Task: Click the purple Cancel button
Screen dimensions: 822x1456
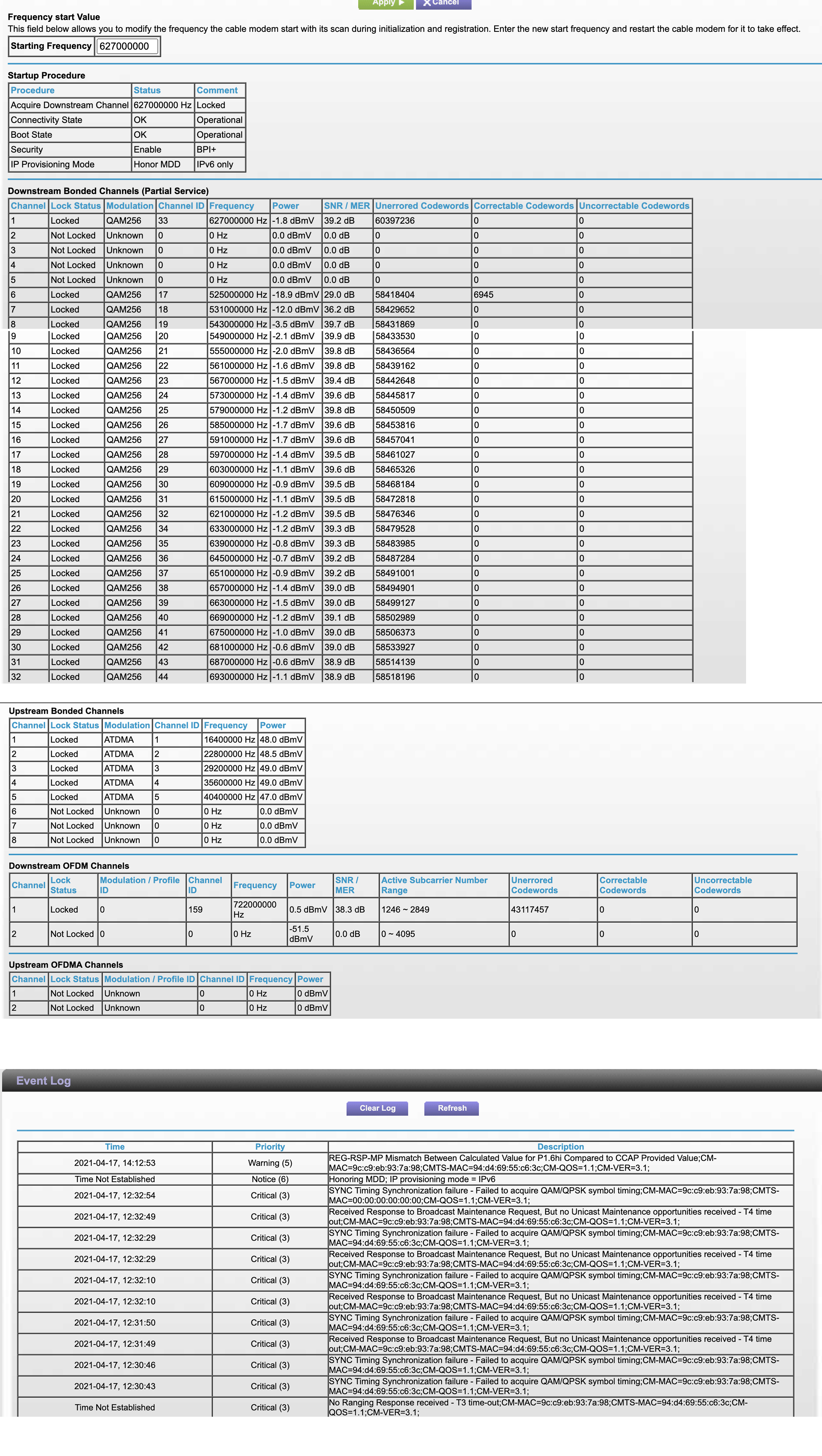Action: 444,3
